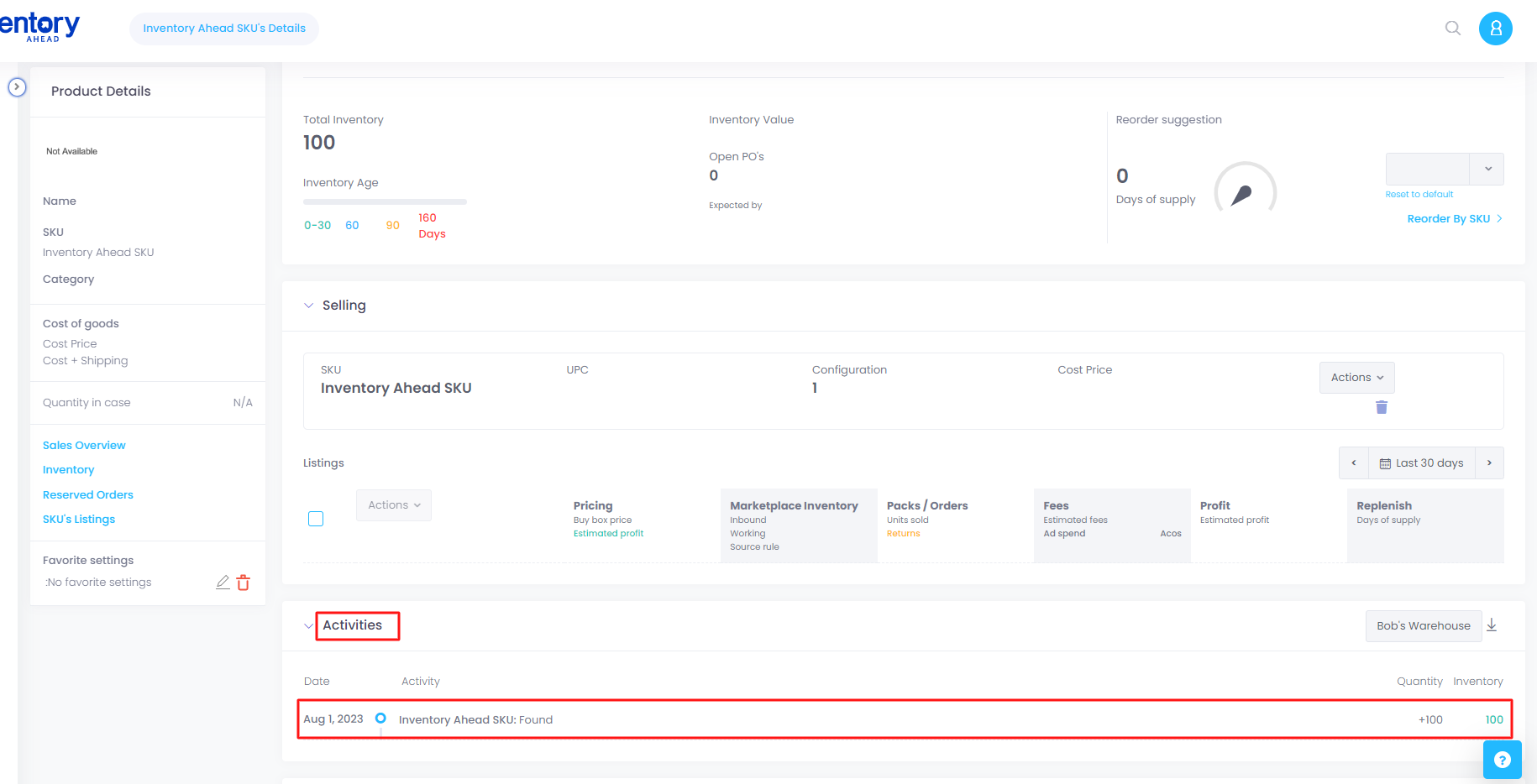Edit favorite settings with the pencil icon

click(x=223, y=583)
